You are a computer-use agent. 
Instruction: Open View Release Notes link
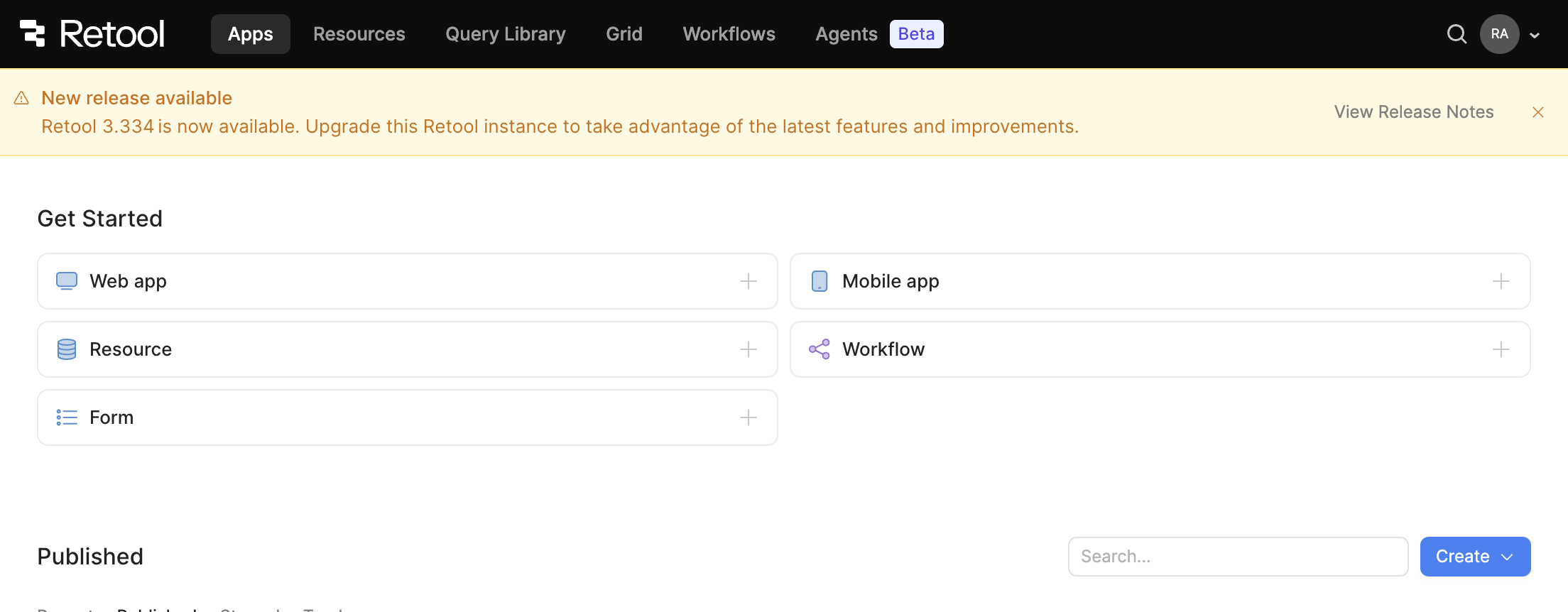1414,112
